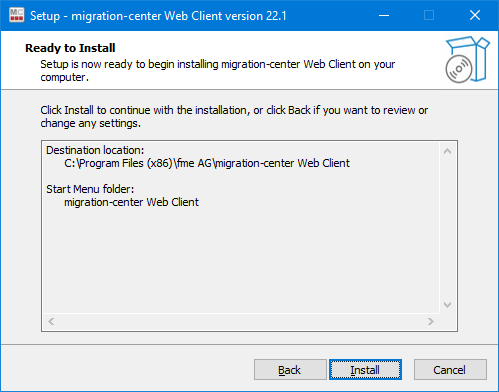Click the scroll right arrow in summary box
Viewport: 499px width, 392px height.
(x=431, y=321)
